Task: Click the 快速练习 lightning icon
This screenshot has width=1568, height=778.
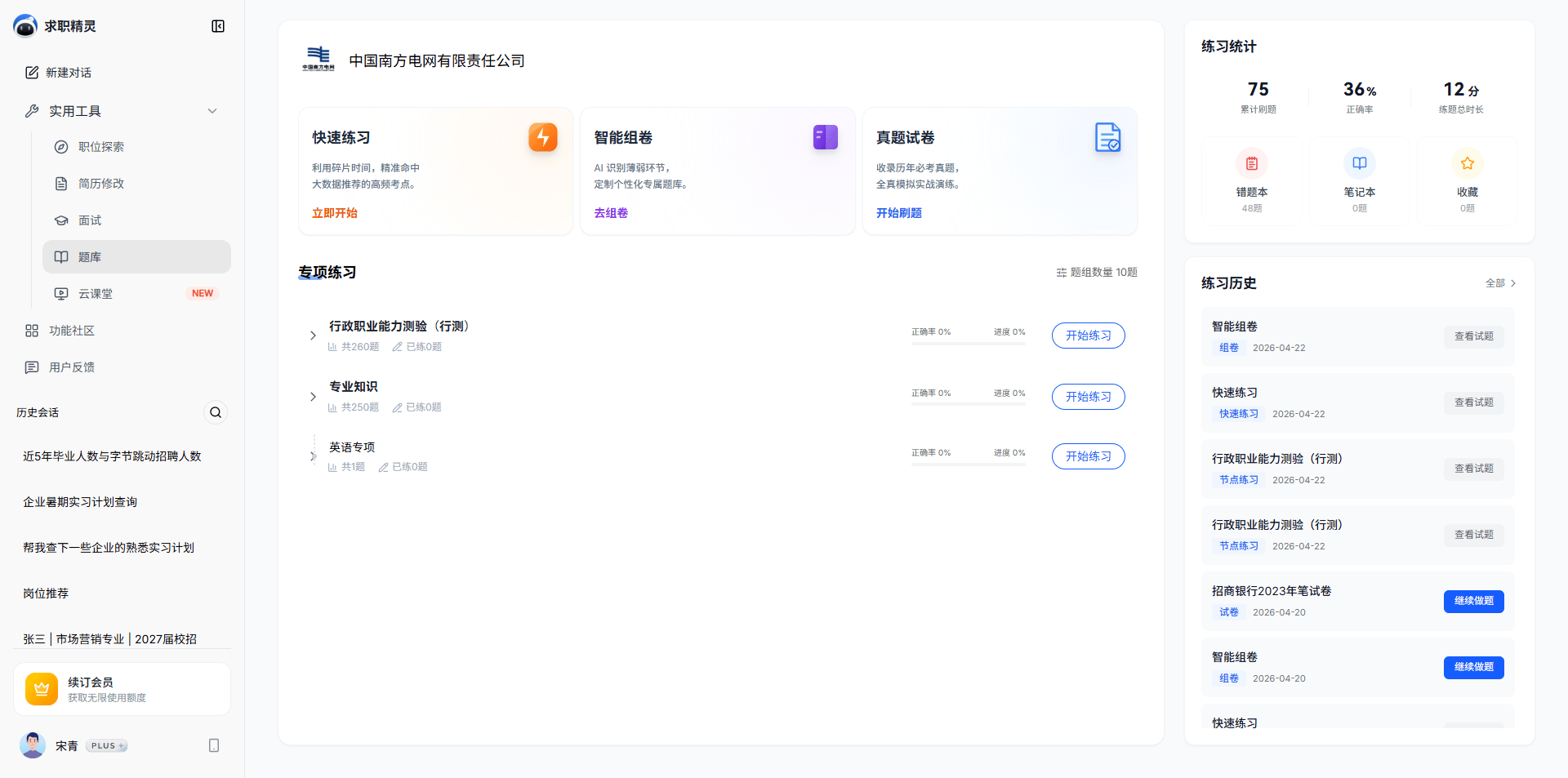Action: click(x=543, y=137)
